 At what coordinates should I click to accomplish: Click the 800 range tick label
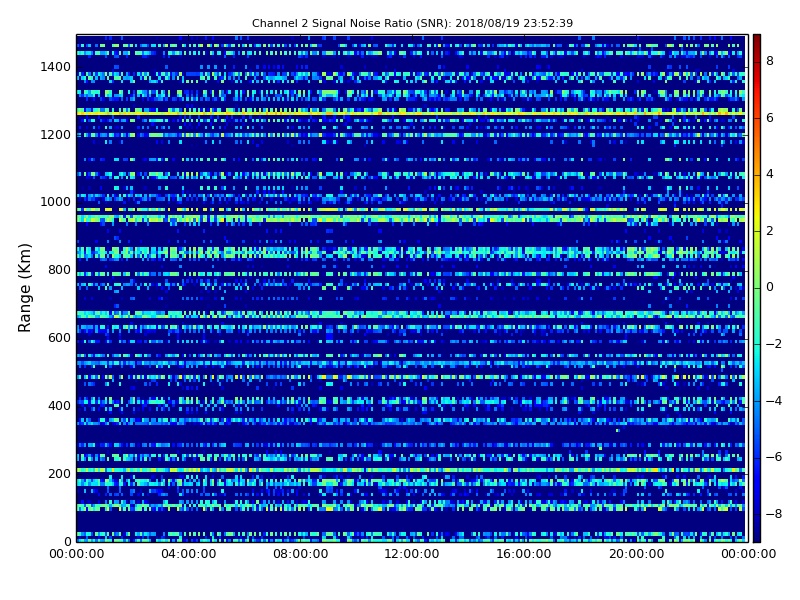[59, 270]
